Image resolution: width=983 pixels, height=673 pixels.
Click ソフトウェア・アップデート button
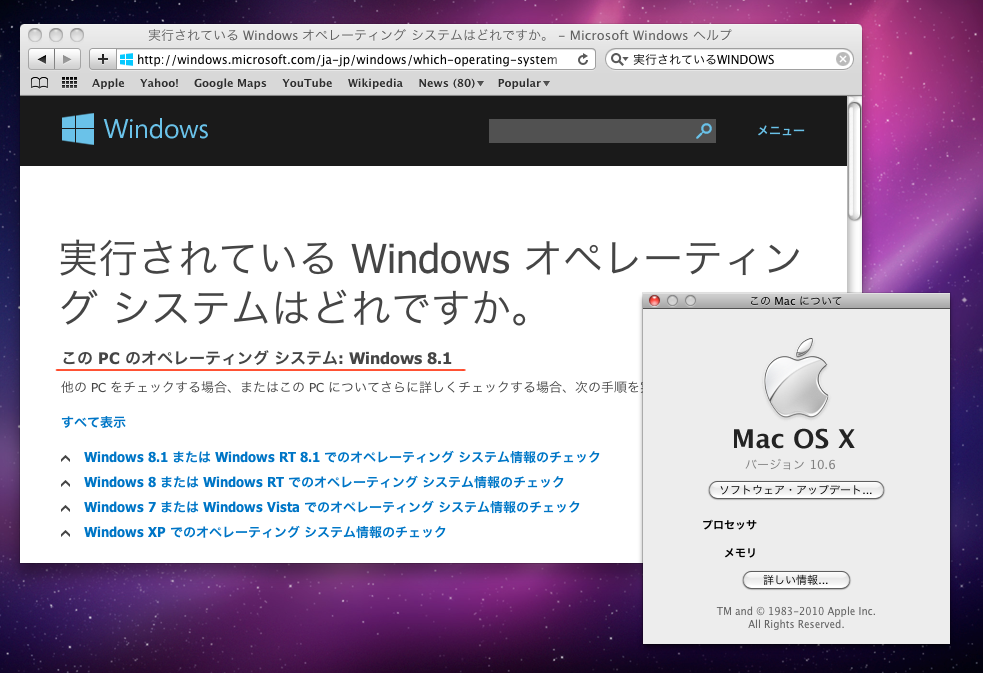click(x=796, y=490)
